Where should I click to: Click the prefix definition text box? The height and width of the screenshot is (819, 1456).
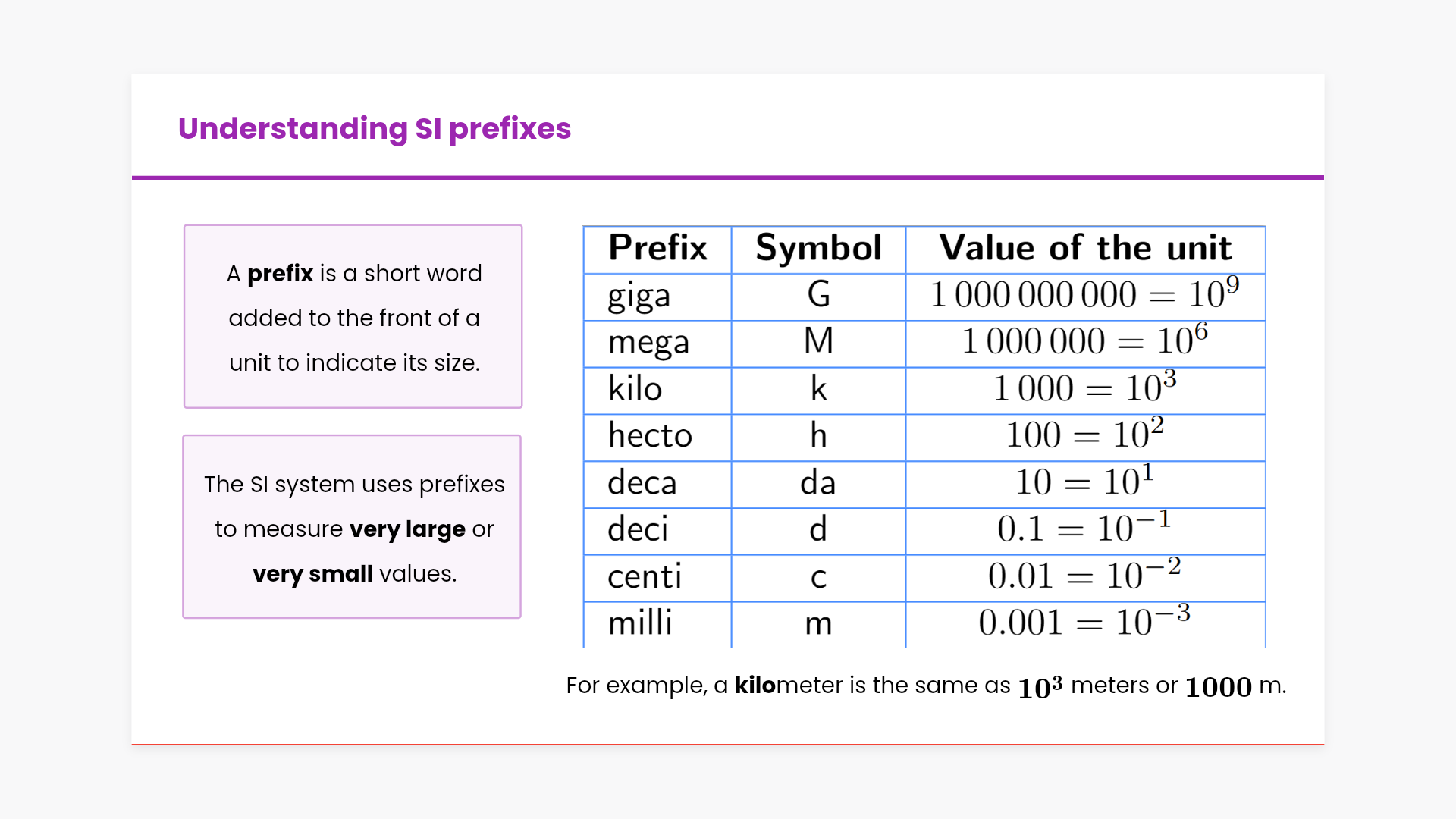coord(353,317)
